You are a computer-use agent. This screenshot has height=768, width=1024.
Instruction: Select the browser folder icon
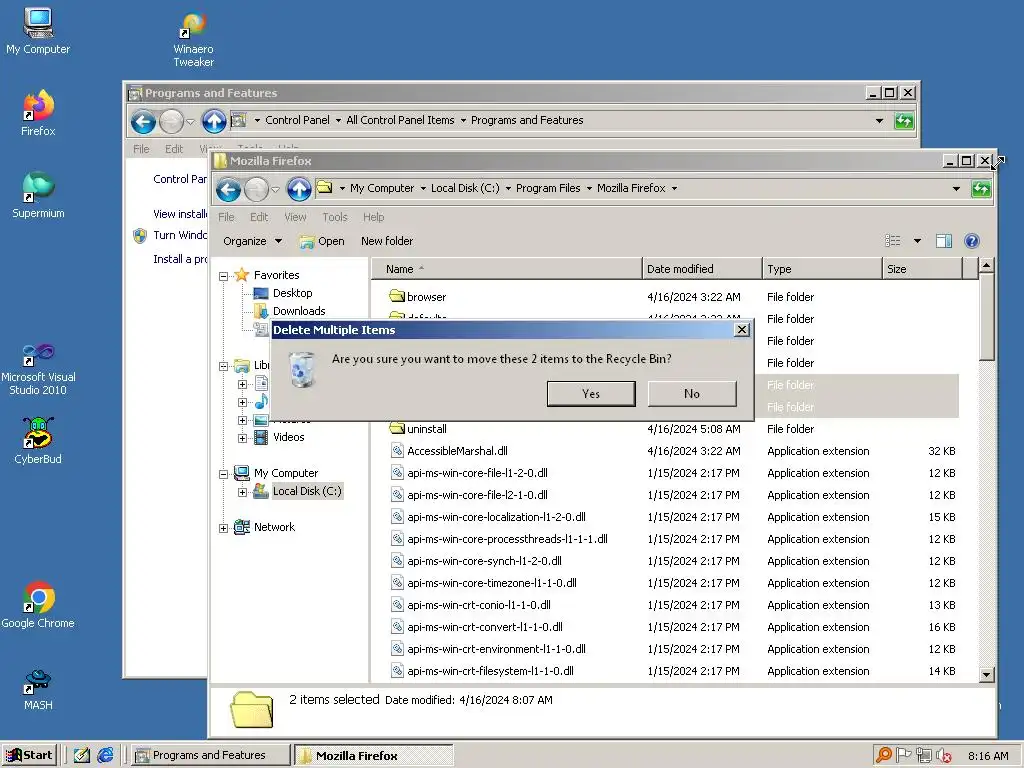click(x=396, y=296)
